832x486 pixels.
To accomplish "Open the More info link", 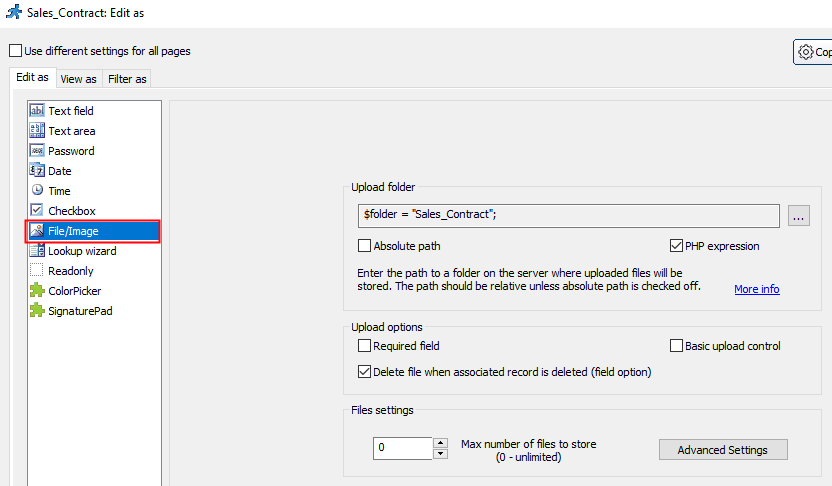I will (756, 289).
